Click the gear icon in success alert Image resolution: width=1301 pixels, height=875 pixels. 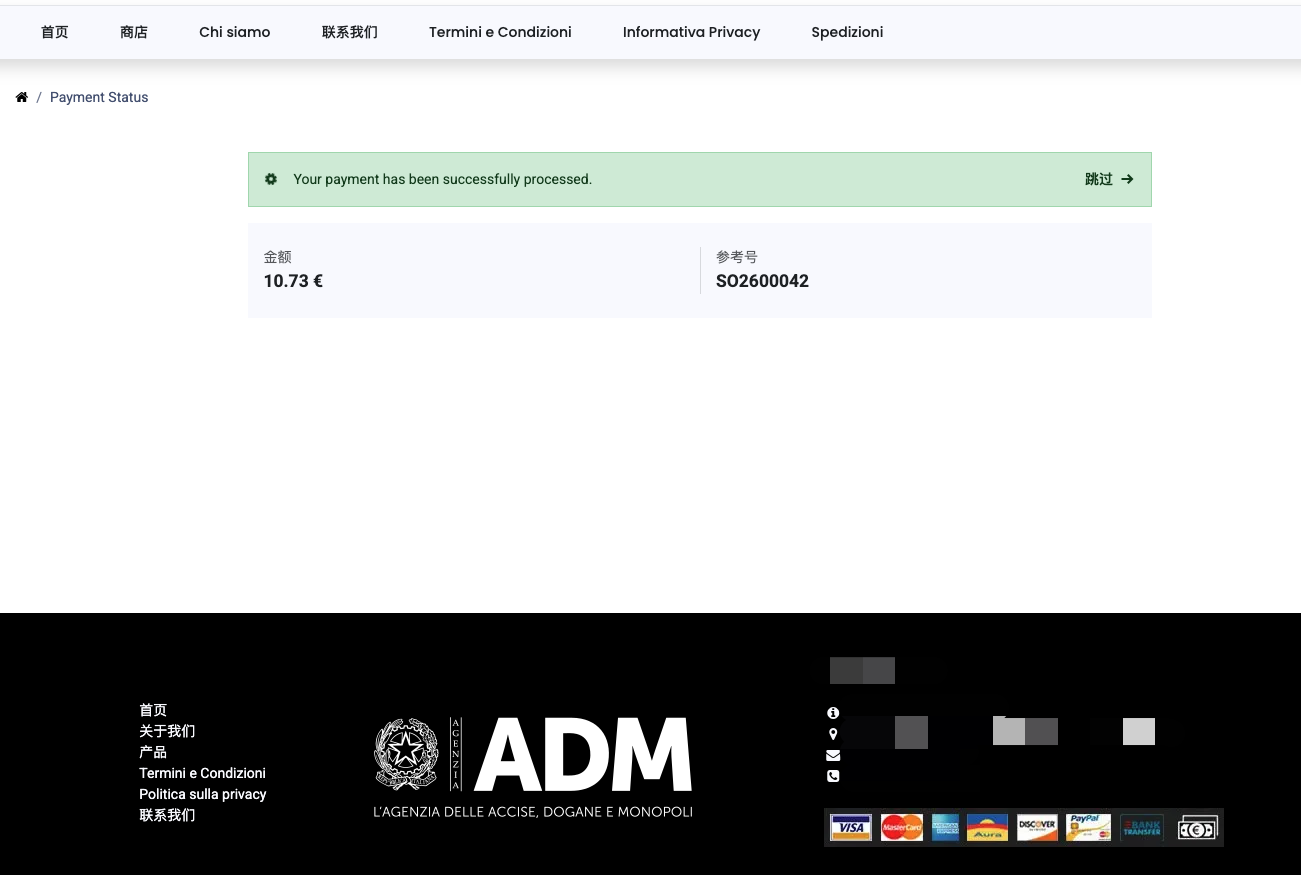click(270, 179)
